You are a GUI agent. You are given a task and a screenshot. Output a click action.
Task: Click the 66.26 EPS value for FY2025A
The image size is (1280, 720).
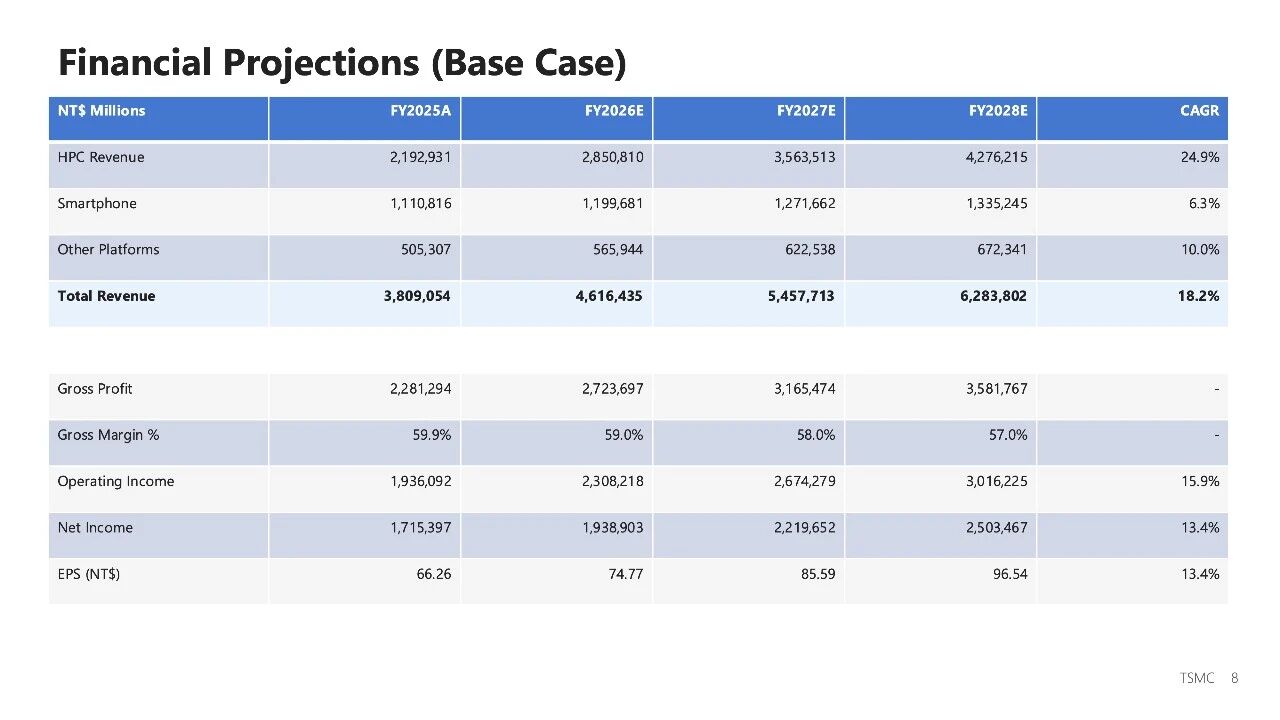(433, 574)
